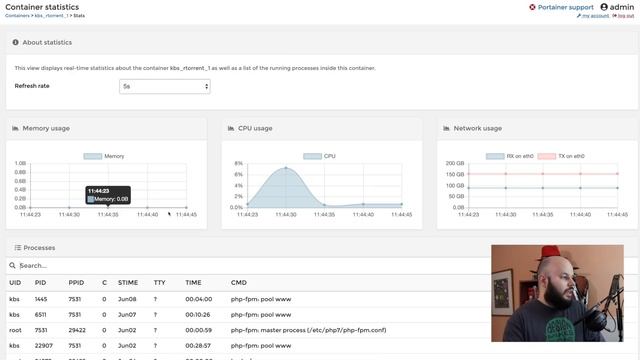Open the my account link
640x360 pixels.
tap(595, 16)
